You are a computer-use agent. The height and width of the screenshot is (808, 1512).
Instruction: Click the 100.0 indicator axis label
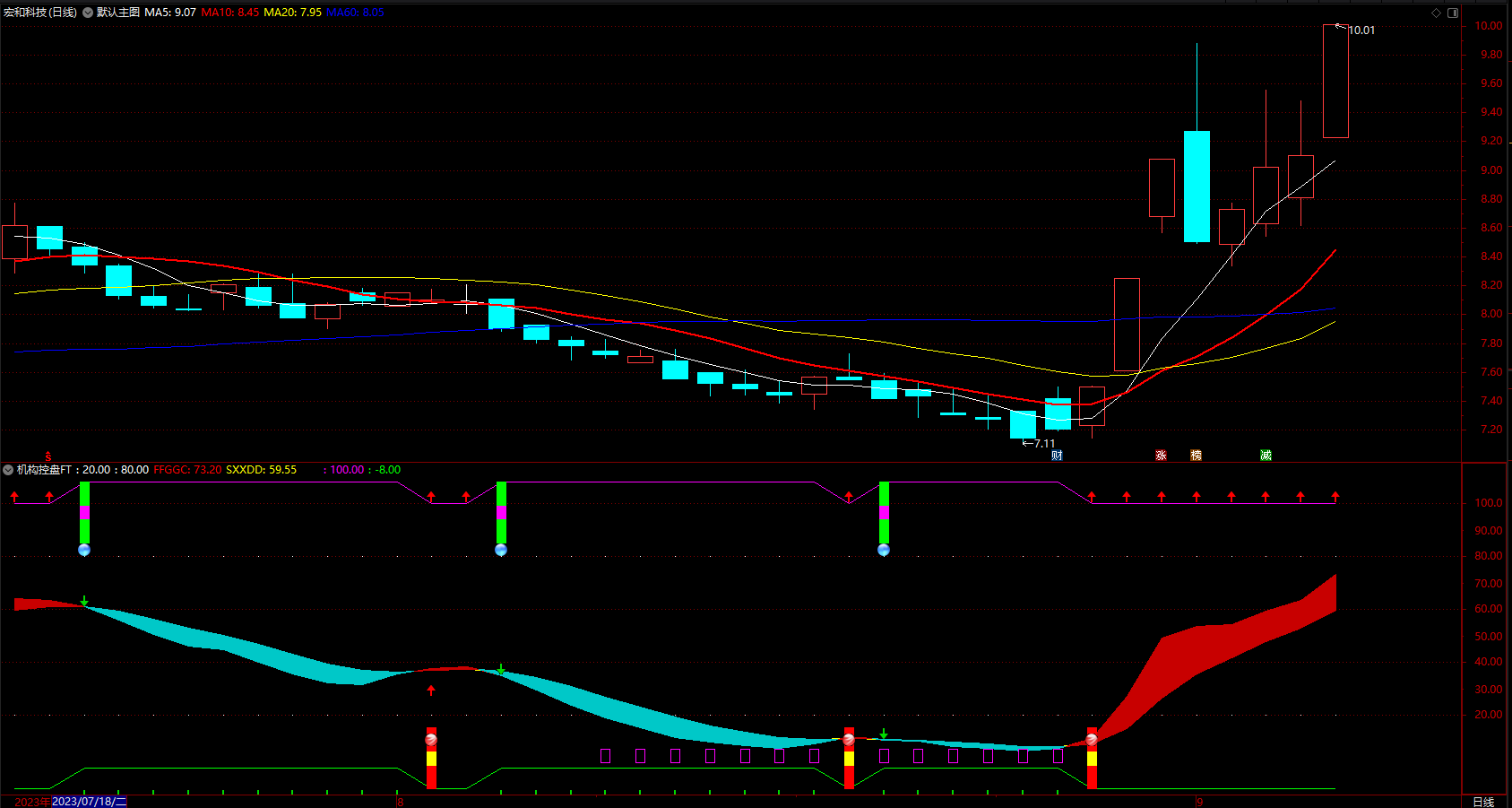[x=1489, y=503]
